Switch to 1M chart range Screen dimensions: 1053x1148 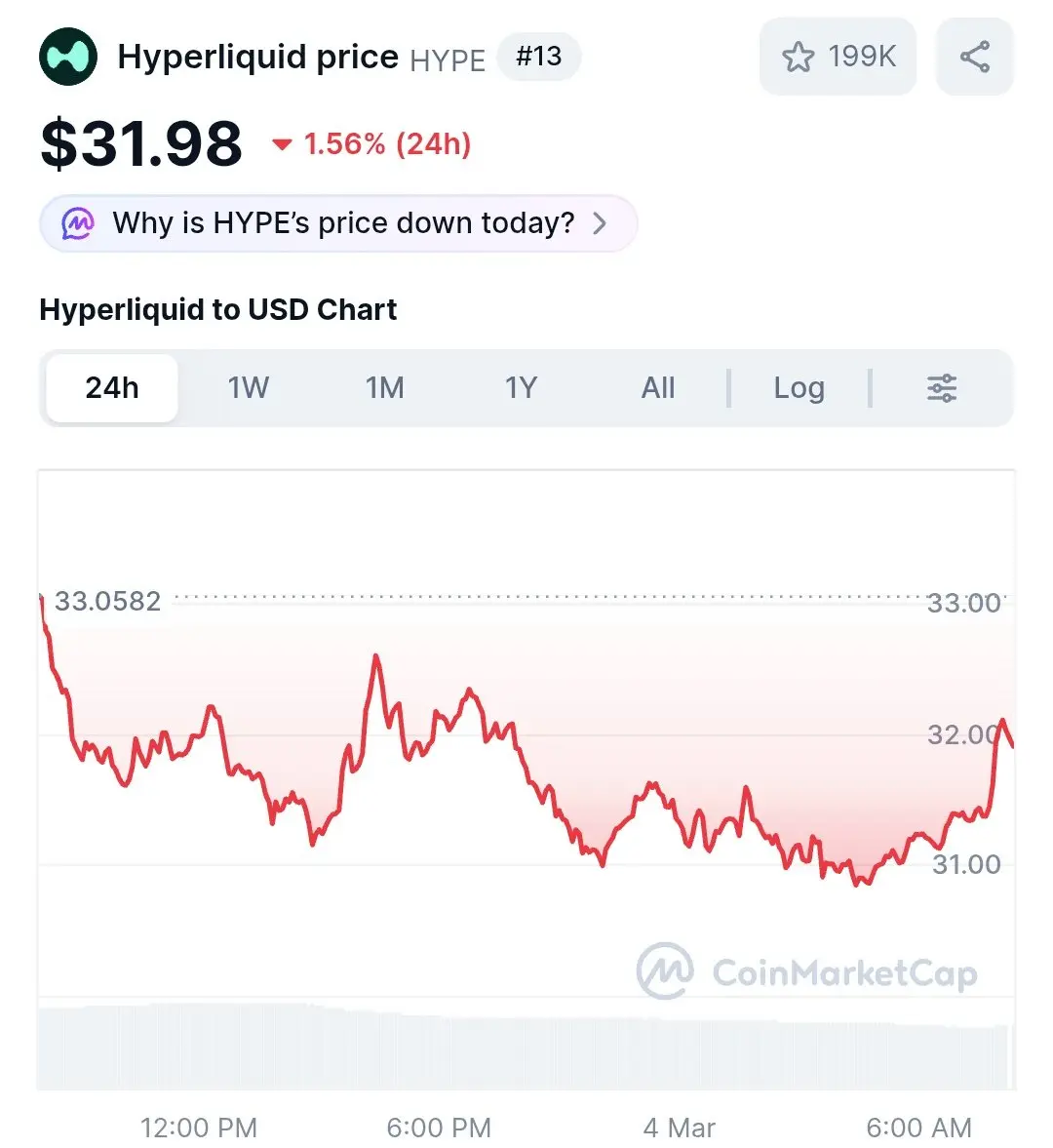pos(385,388)
